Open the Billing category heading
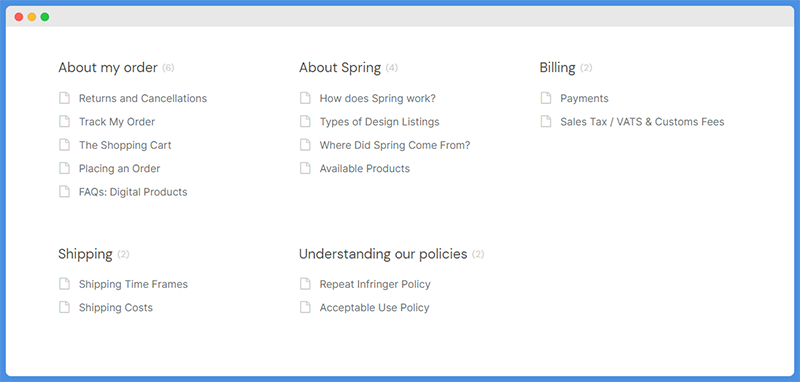 pyautogui.click(x=557, y=68)
